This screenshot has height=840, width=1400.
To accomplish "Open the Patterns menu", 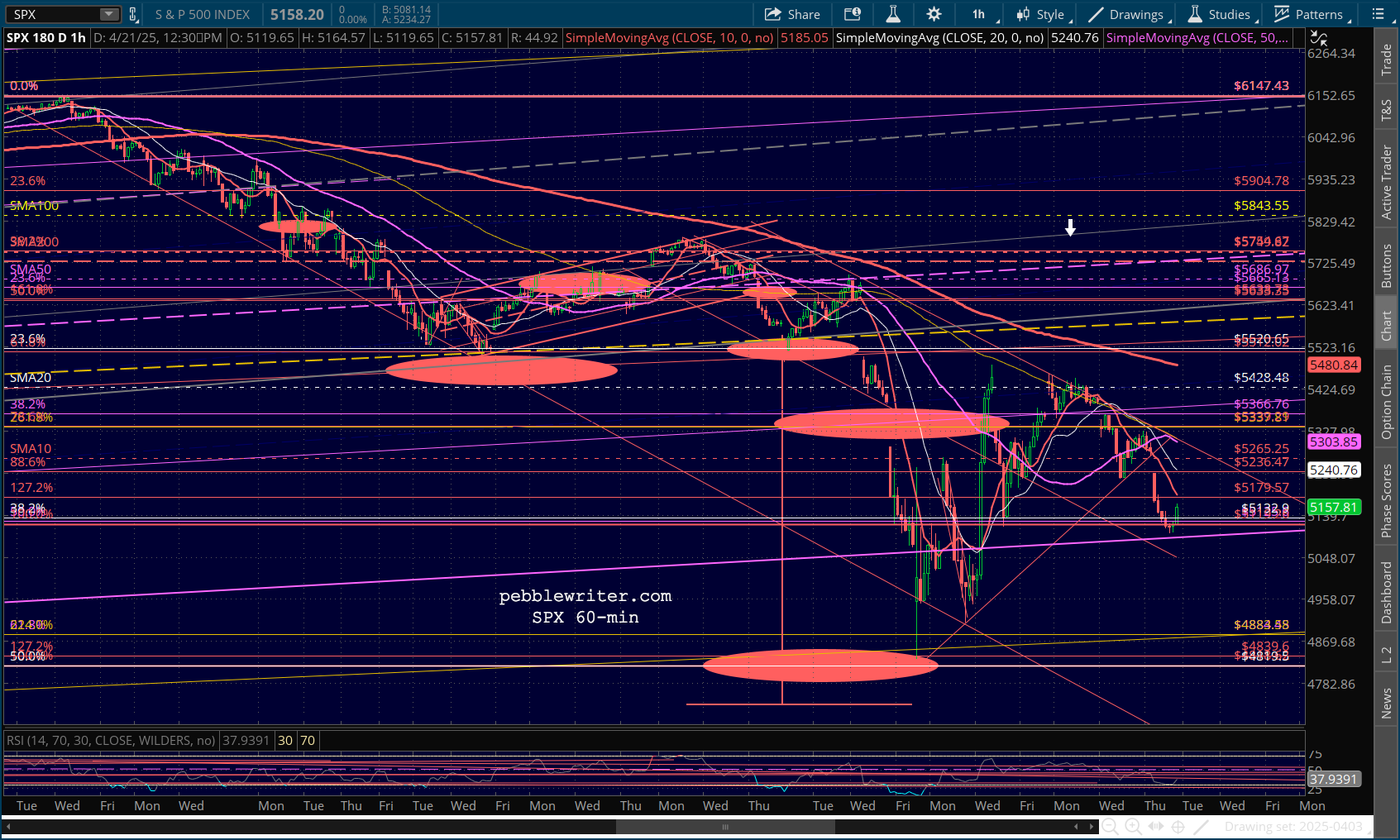I will tap(1312, 14).
